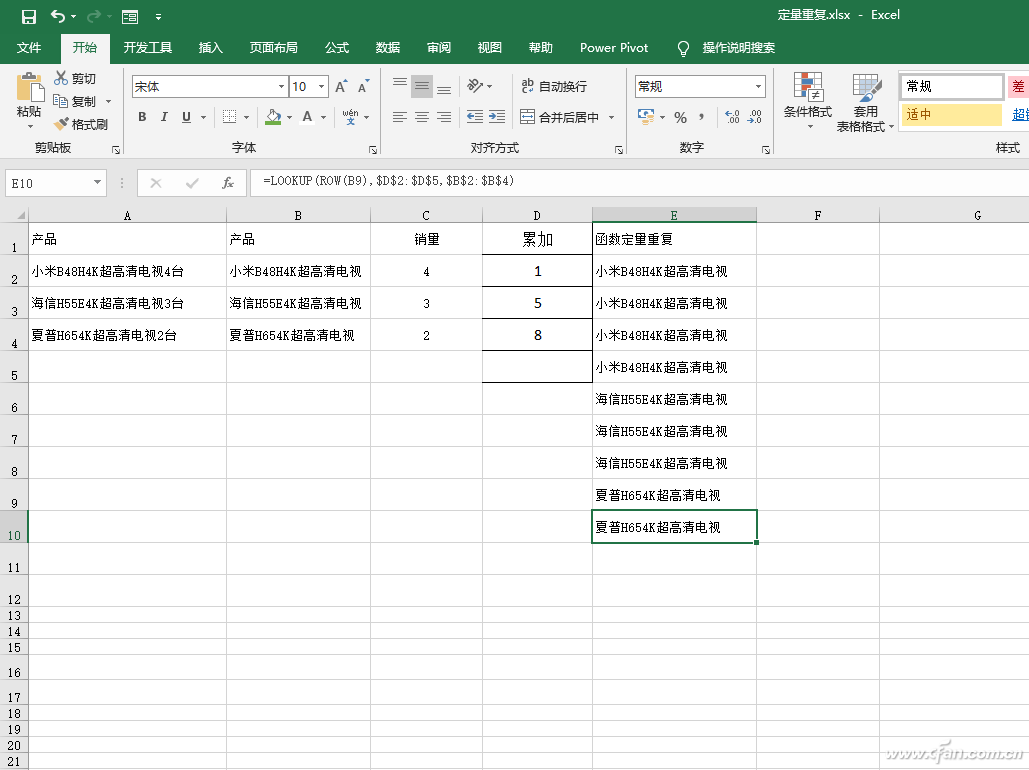The width and height of the screenshot is (1029, 770).
Task: Click the 操作说明搜索 search box
Action: [x=738, y=47]
